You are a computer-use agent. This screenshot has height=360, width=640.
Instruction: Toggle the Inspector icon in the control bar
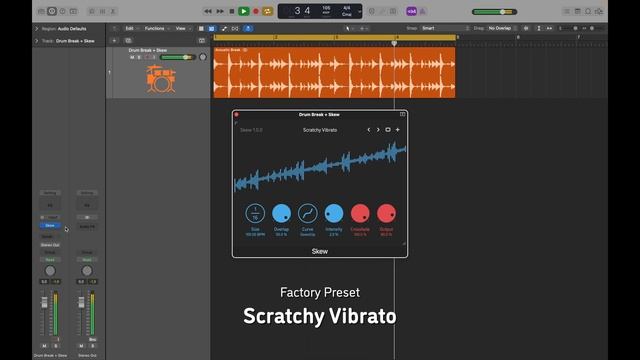(x=52, y=11)
